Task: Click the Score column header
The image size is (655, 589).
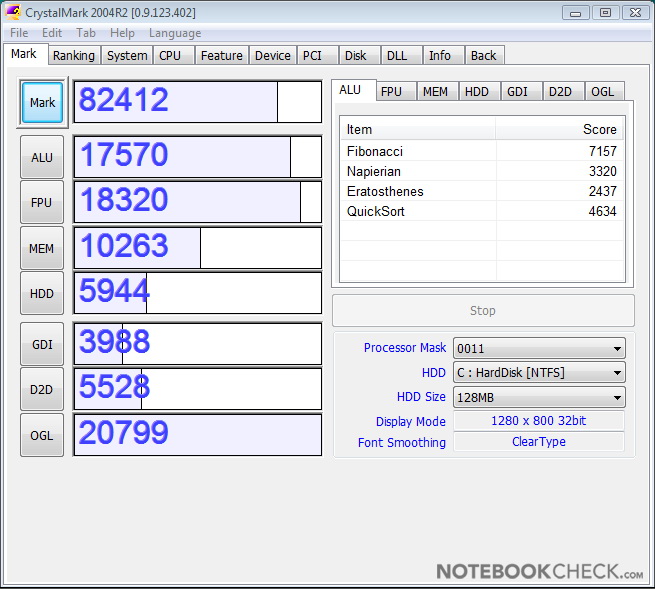Action: coord(560,129)
